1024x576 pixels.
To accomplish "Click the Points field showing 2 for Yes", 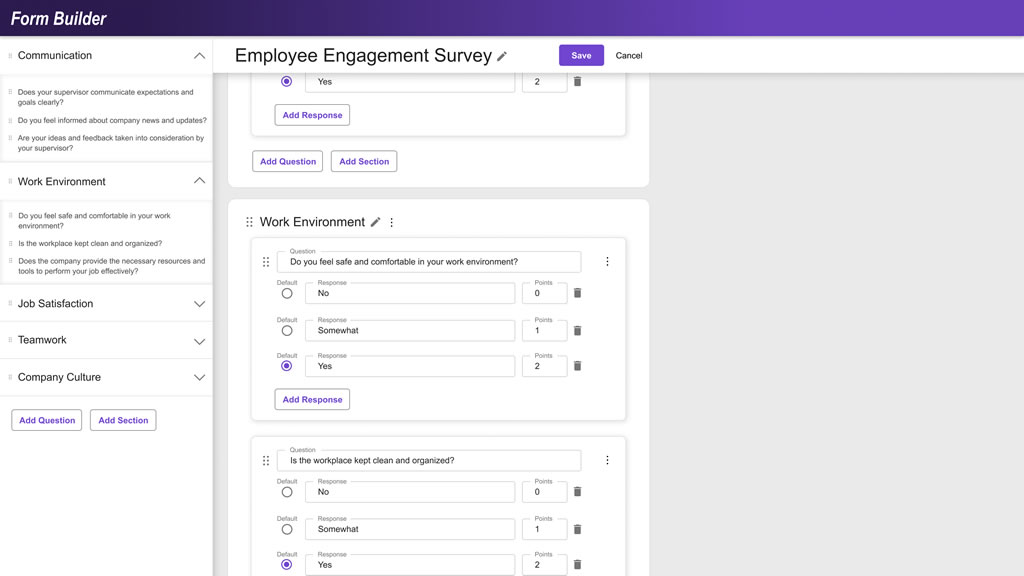I will coord(544,365).
